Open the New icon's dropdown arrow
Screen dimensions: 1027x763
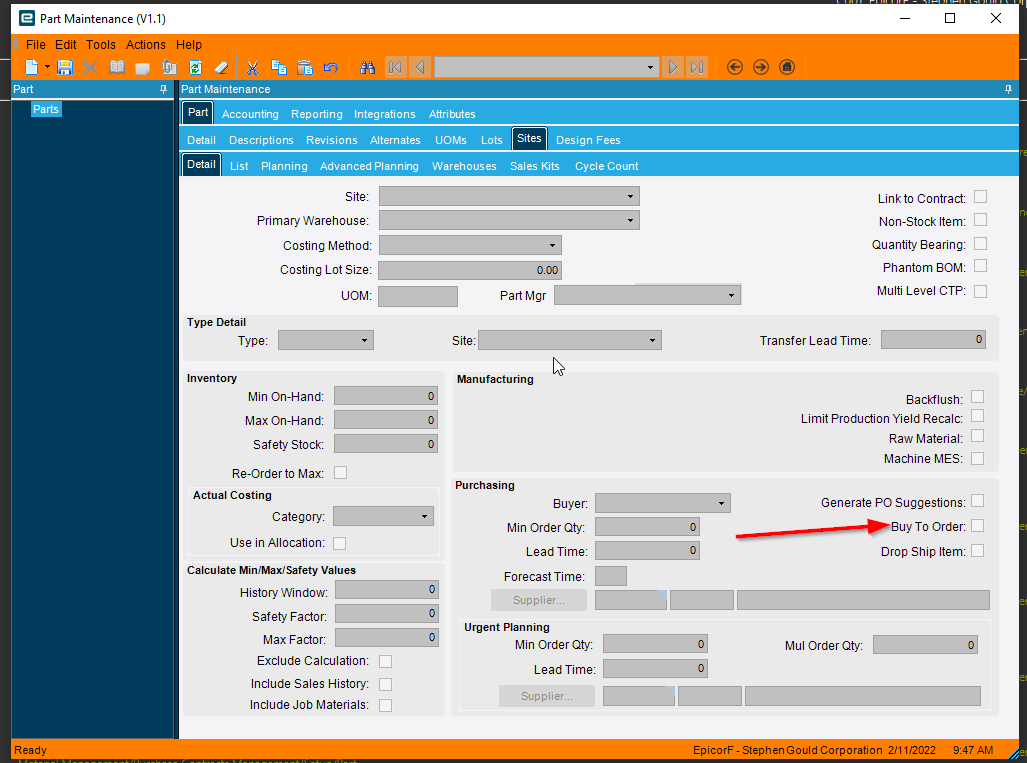47,67
